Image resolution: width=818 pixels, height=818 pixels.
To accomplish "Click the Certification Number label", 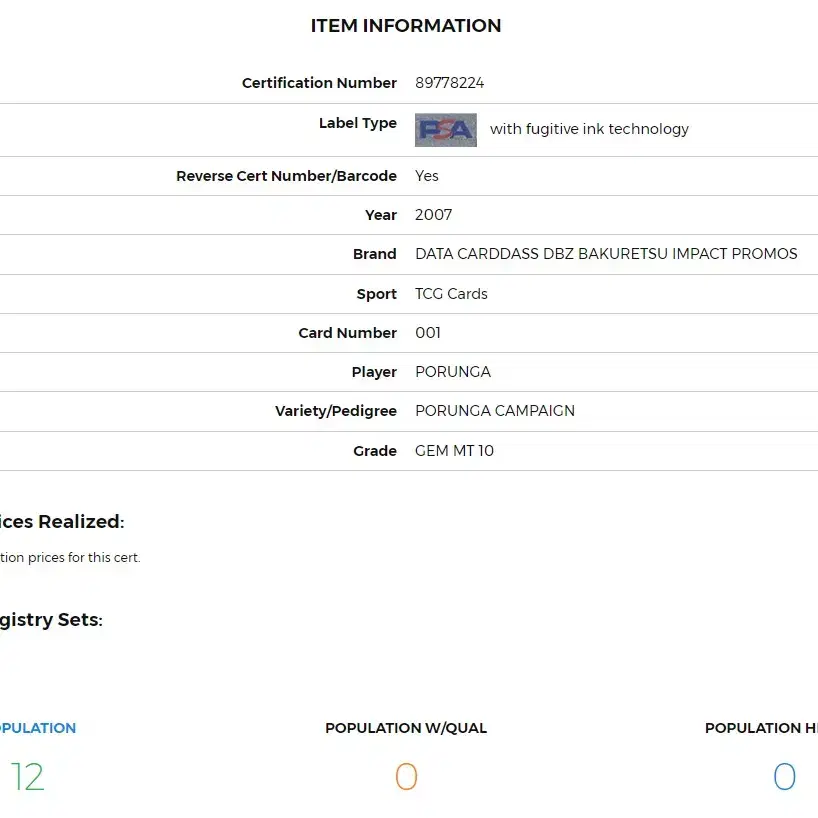I will tap(319, 83).
